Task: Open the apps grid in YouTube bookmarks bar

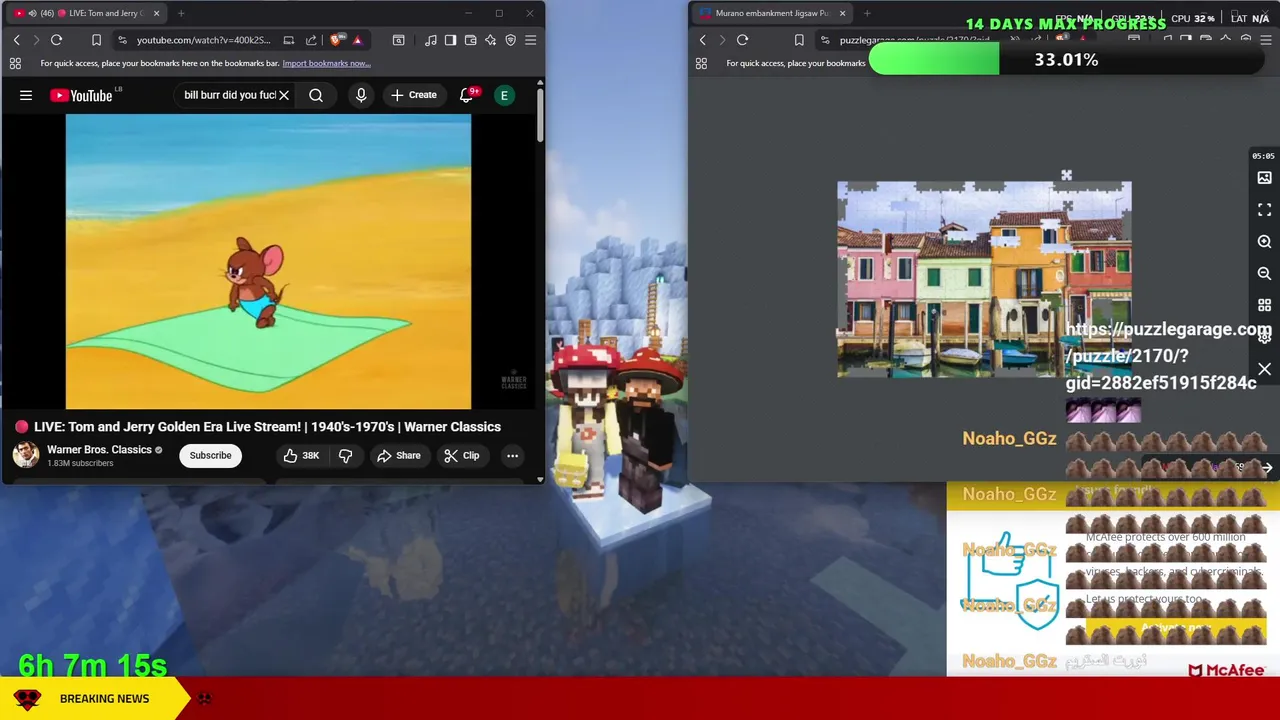Action: (15, 63)
